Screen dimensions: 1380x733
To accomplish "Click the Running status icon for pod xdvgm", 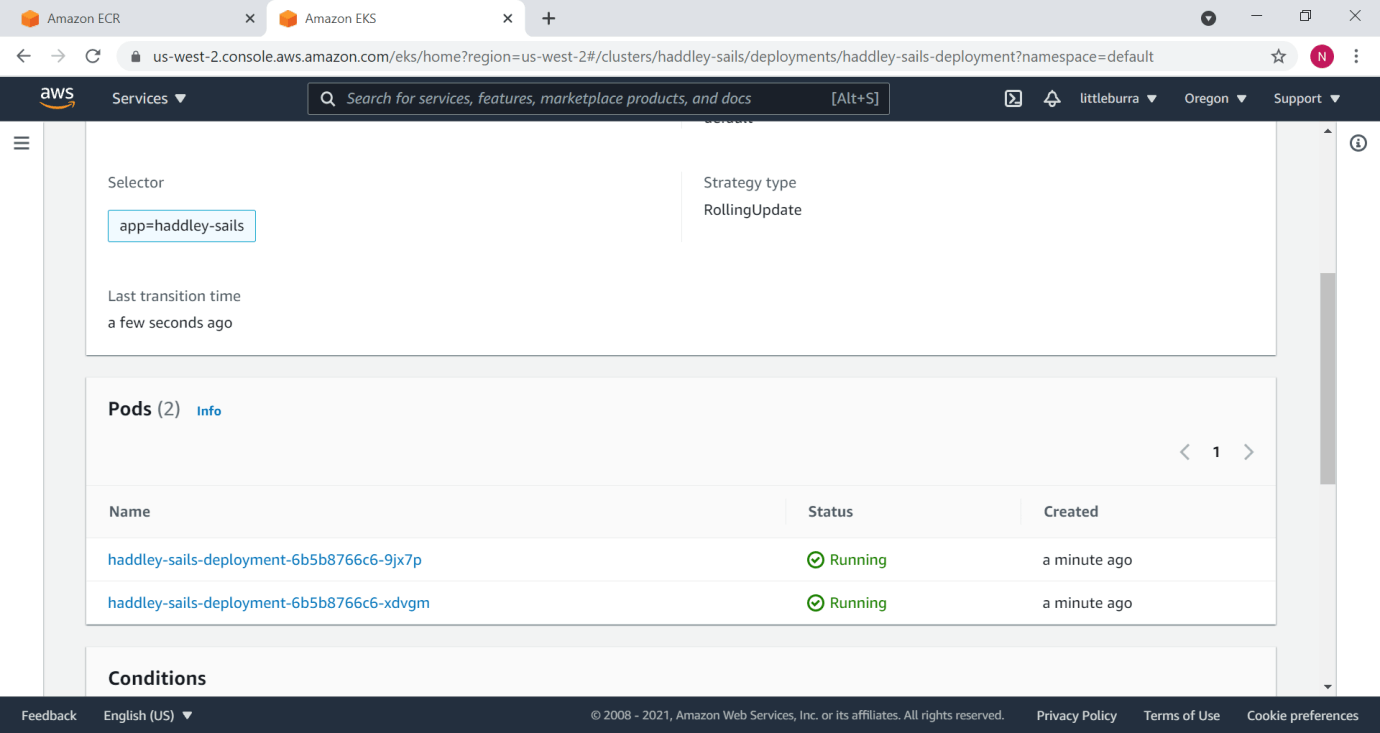I will 815,603.
